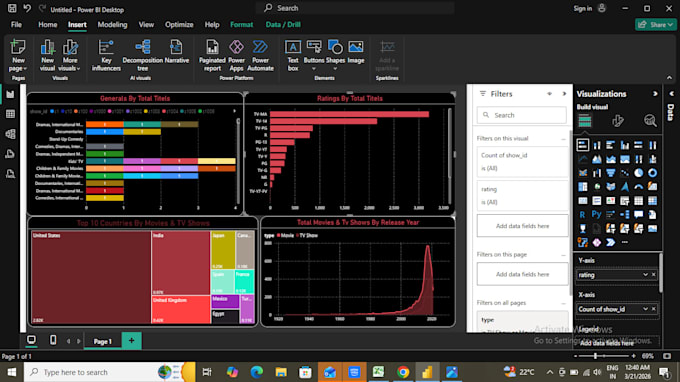Switch to mobile layout view
Viewport: 680px width, 382px height.
coord(53,340)
